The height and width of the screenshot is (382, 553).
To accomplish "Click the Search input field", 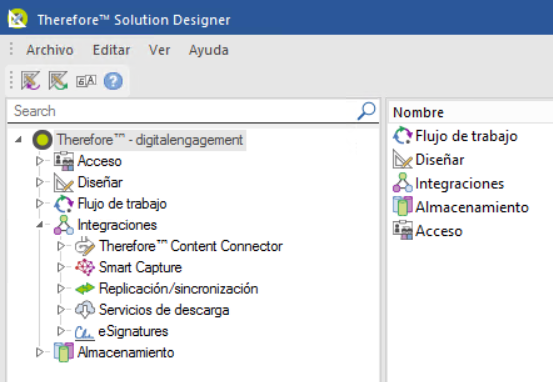I will point(182,111).
